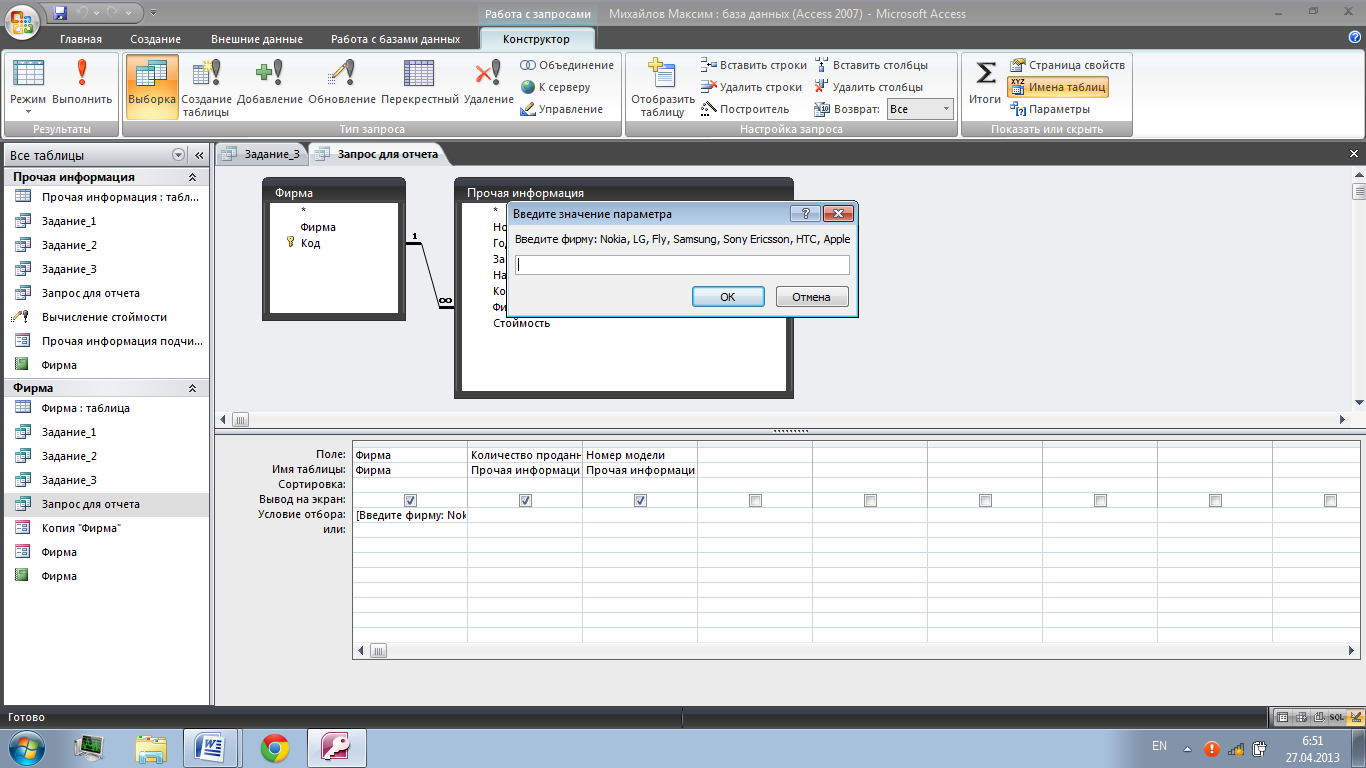
Task: Click Удалить строки
Action: point(752,87)
